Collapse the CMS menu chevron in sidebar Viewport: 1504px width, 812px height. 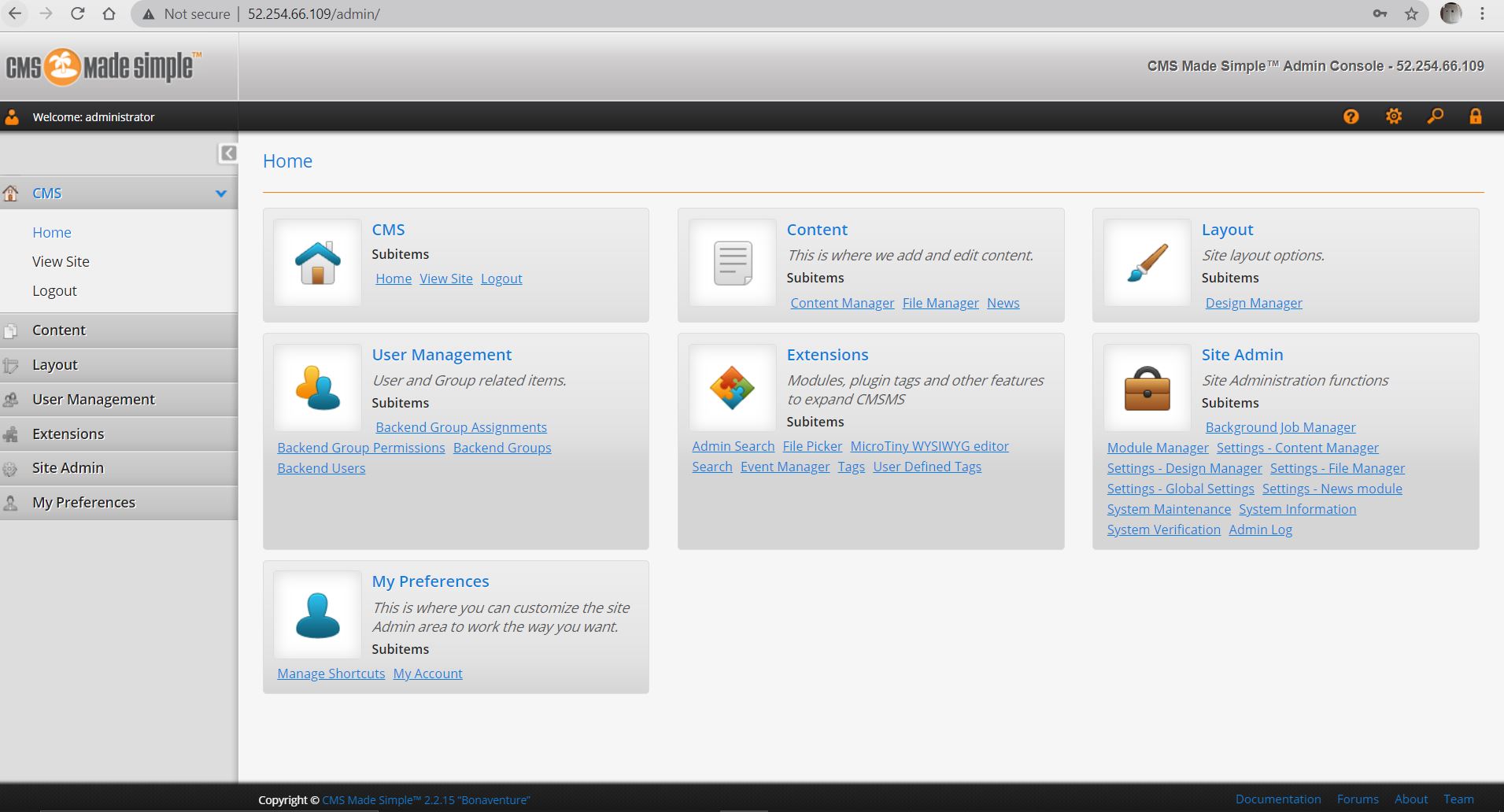(x=221, y=194)
